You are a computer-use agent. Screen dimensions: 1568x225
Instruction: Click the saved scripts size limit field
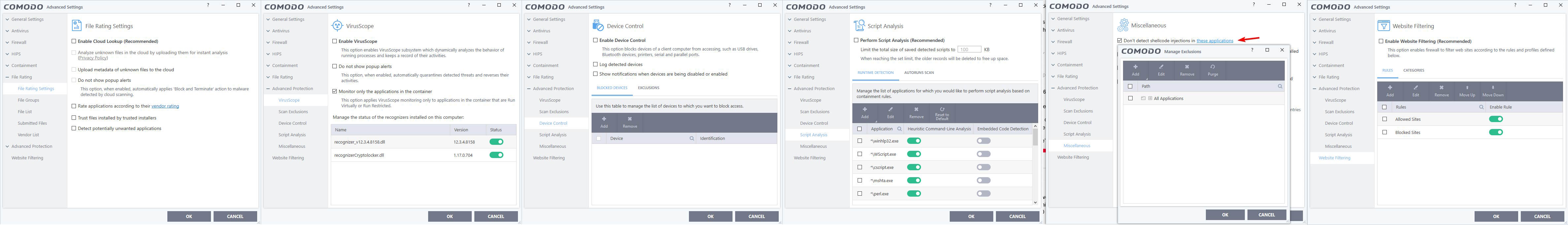coord(969,49)
